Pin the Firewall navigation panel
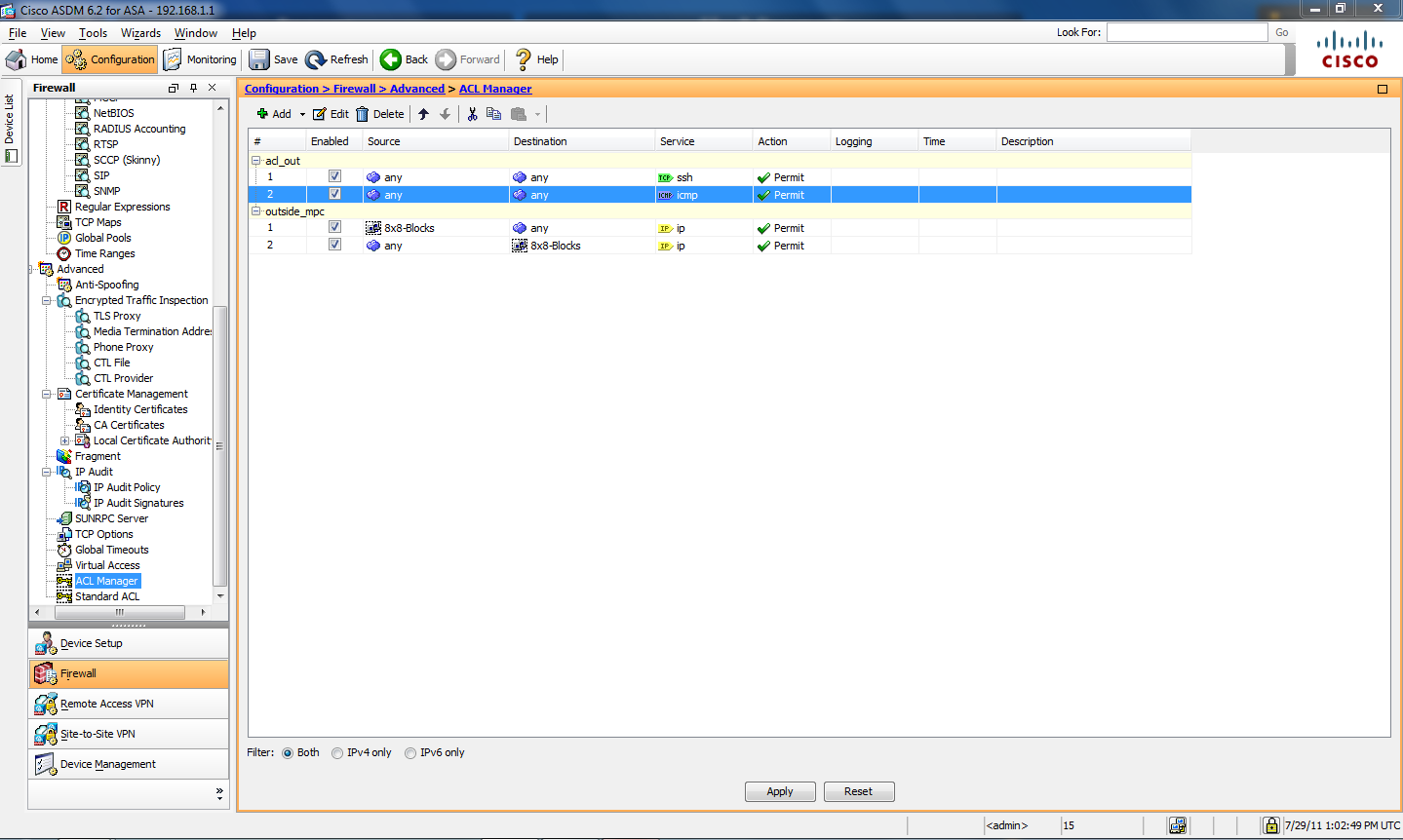The image size is (1403, 840). 193,88
